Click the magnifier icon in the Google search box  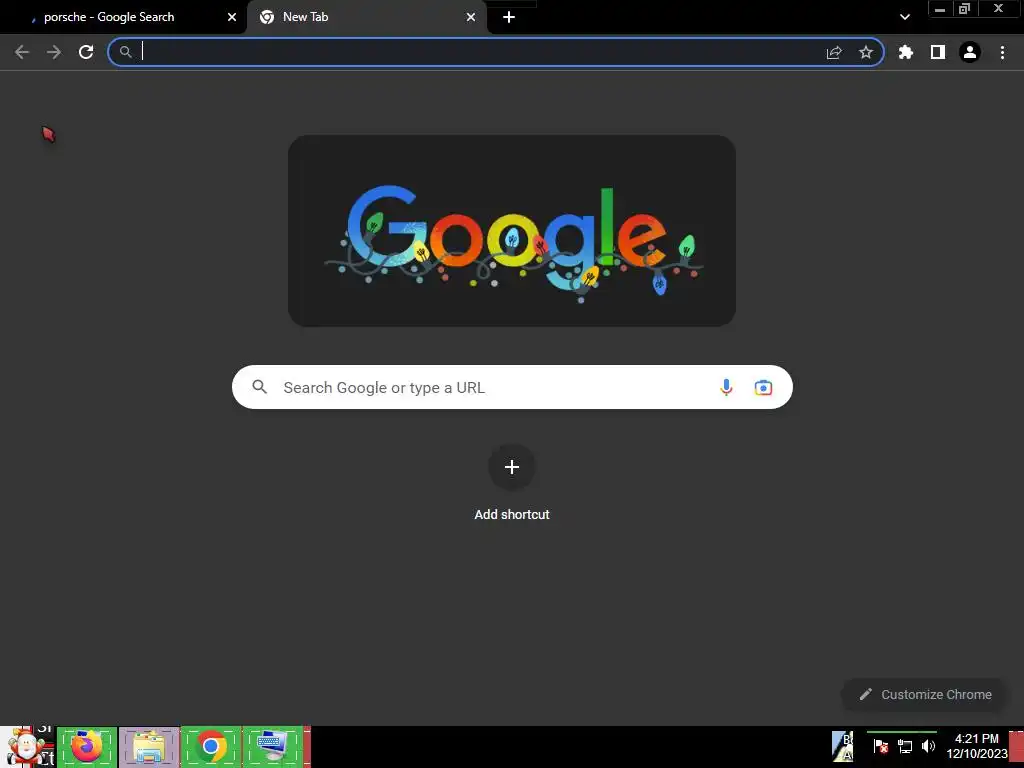pos(259,387)
